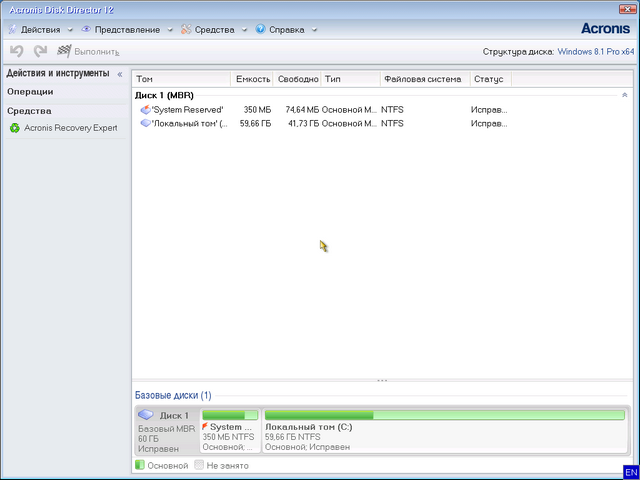Click the Acronis logo

coord(605,28)
